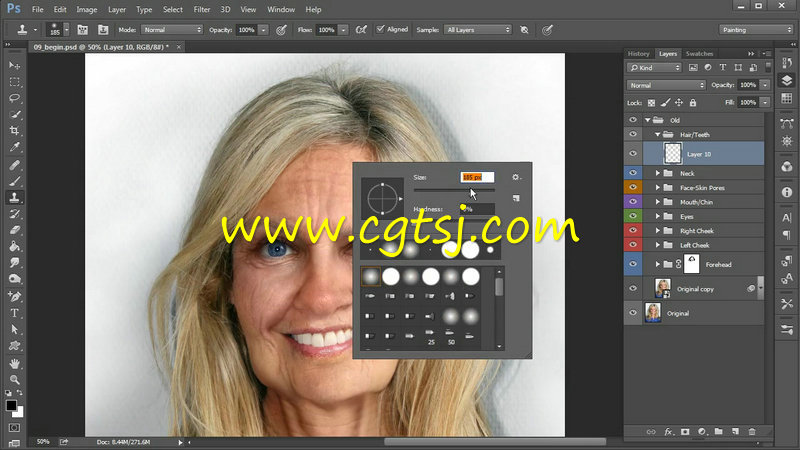
Task: Click delete layer trash icon
Action: (752, 432)
